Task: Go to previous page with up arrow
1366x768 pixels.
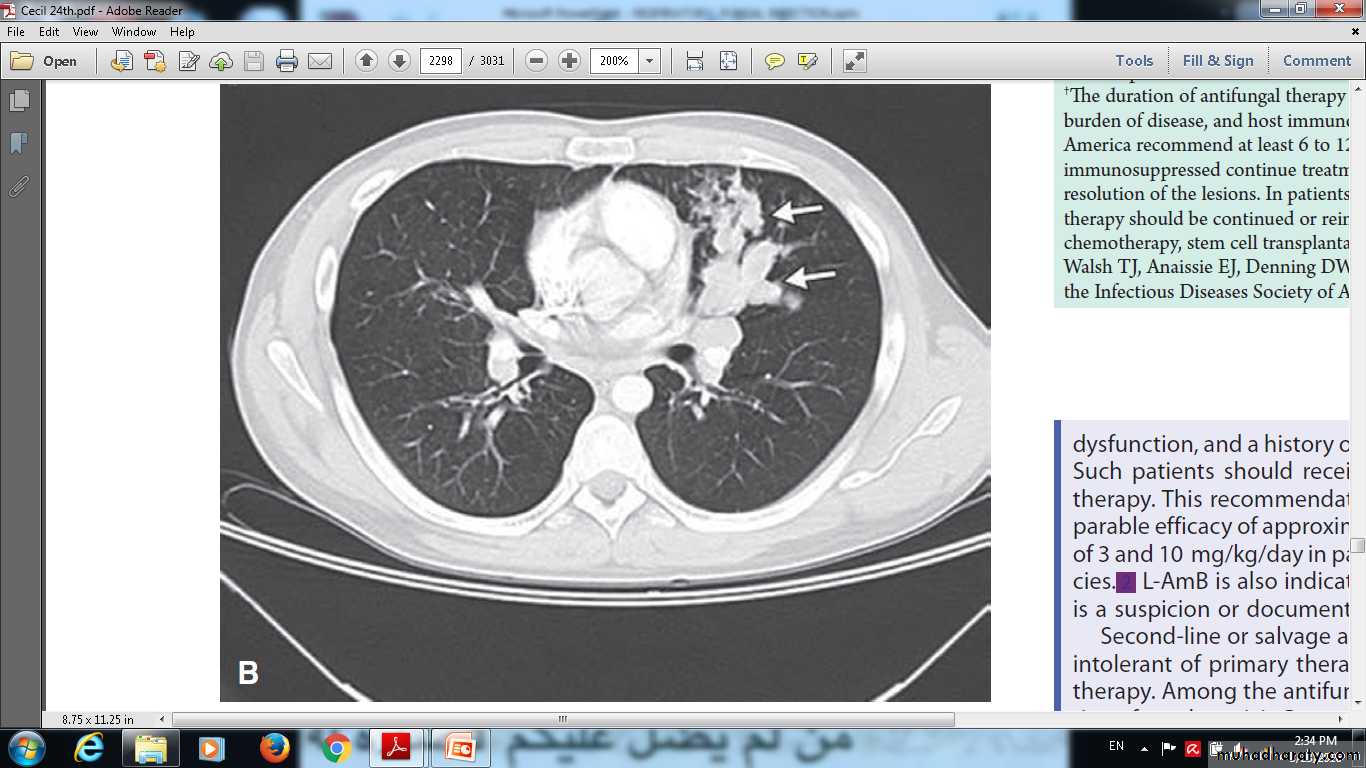Action: pos(366,61)
